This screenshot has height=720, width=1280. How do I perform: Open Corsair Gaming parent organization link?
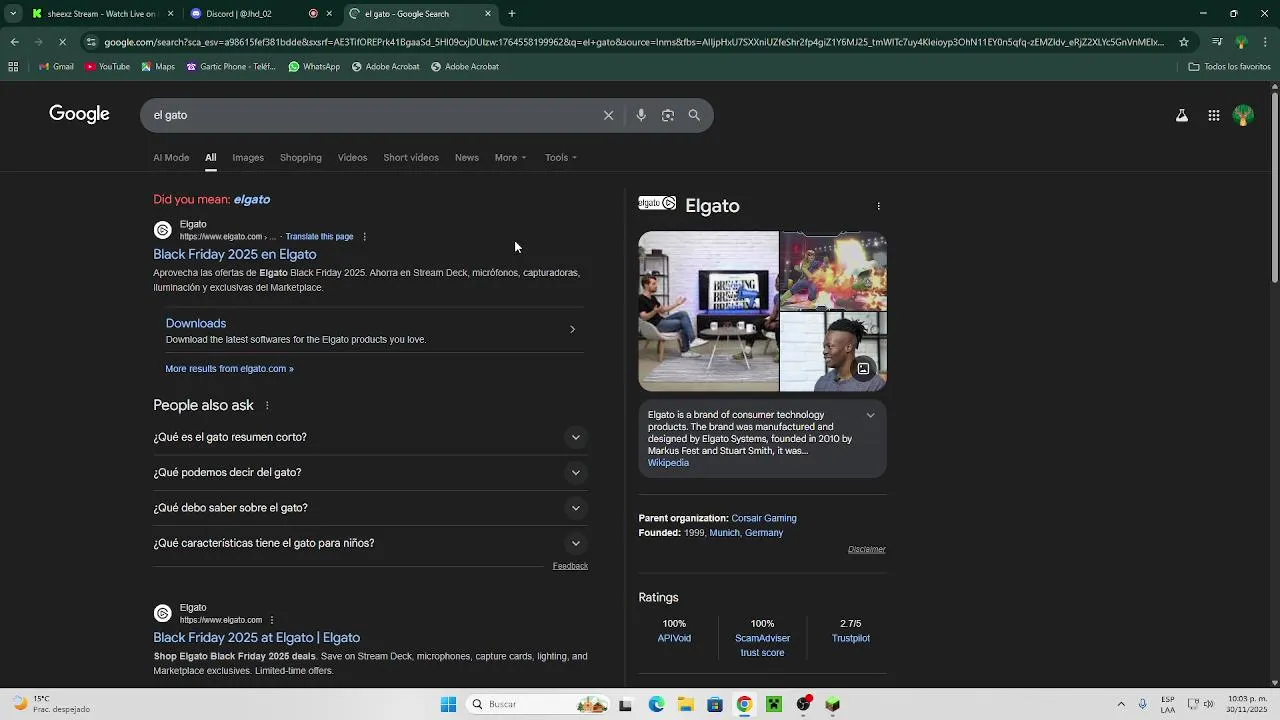coord(764,519)
